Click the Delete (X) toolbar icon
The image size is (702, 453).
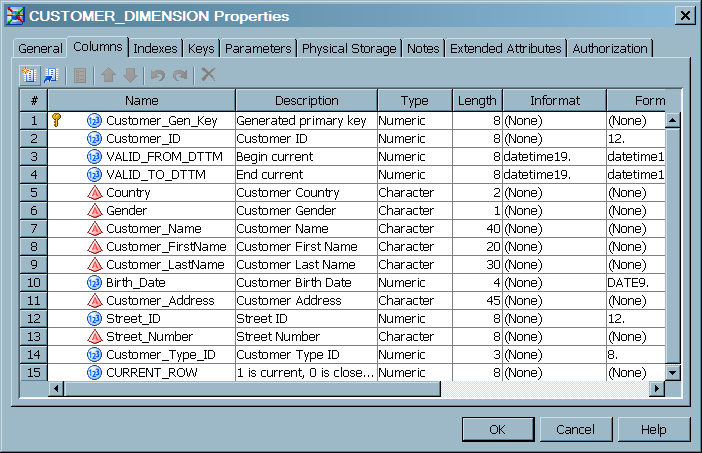(208, 75)
